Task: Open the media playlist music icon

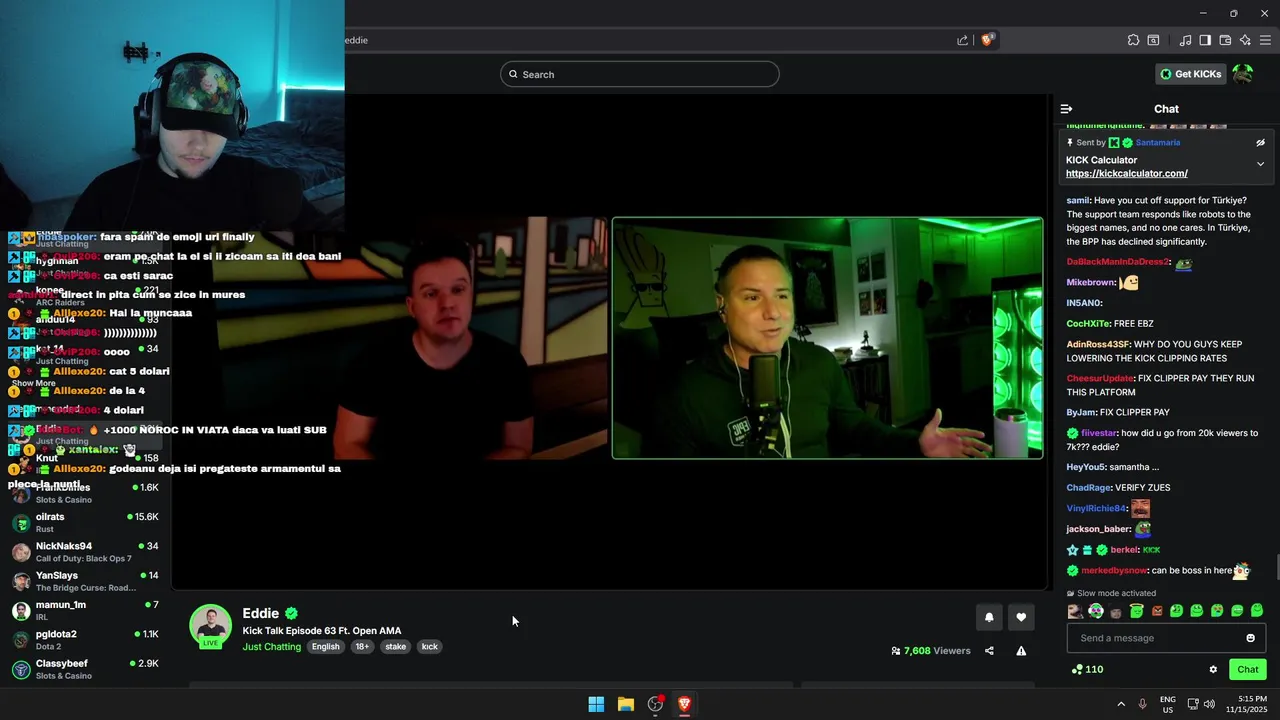Action: point(1185,40)
